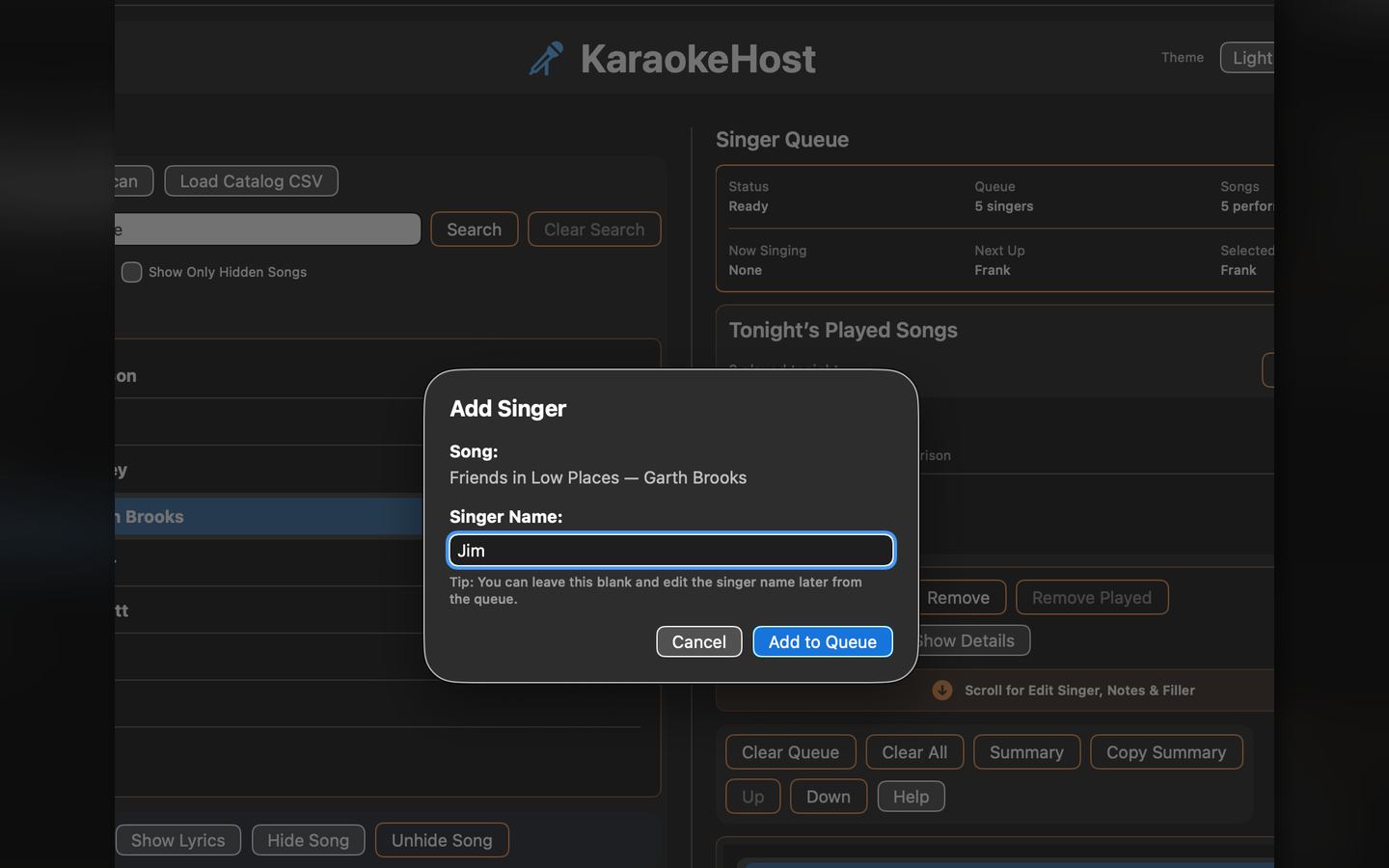Click the Help button
The width and height of the screenshot is (1389, 868).
pyautogui.click(x=912, y=797)
